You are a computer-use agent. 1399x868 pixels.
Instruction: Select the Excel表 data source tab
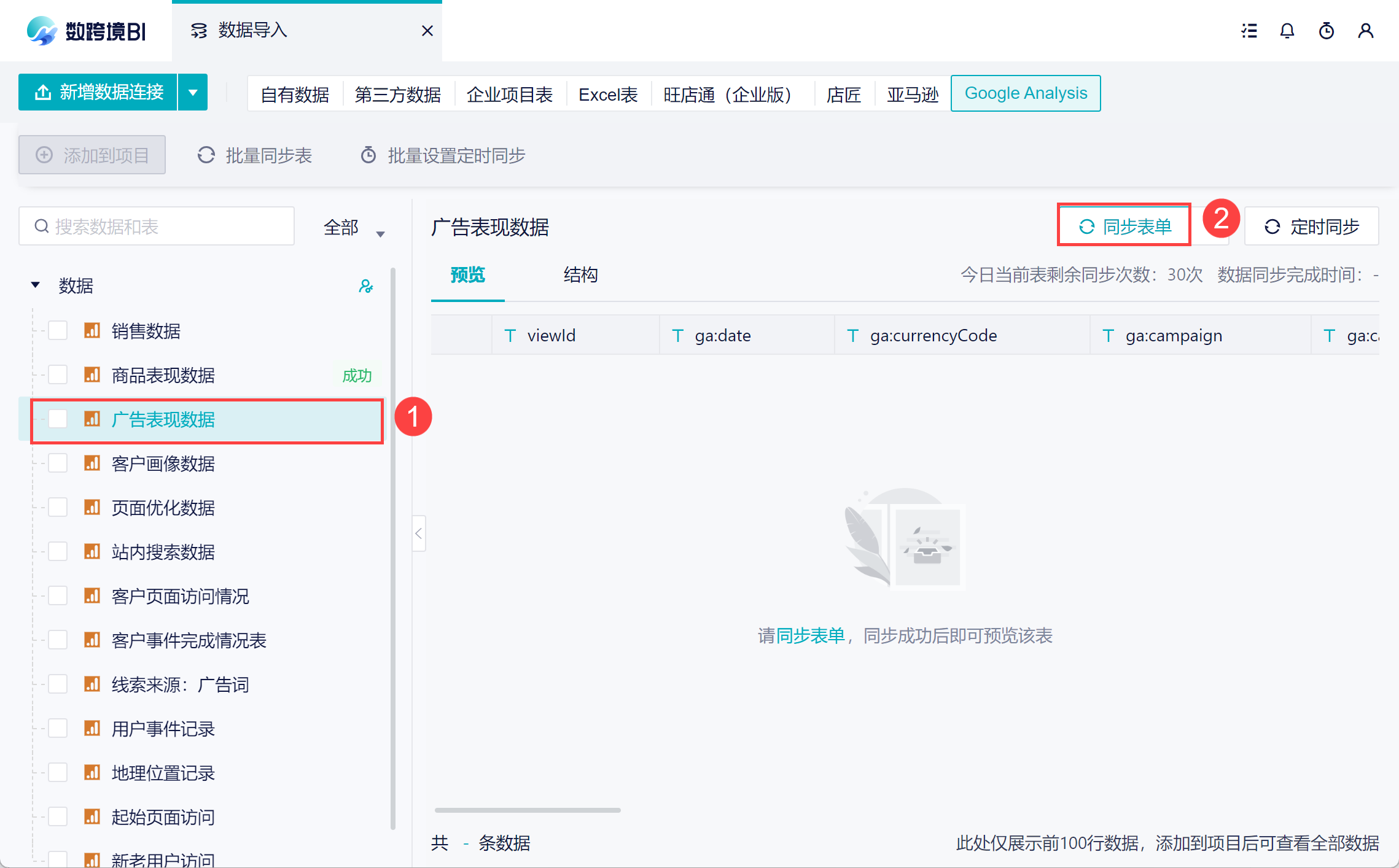coord(608,95)
